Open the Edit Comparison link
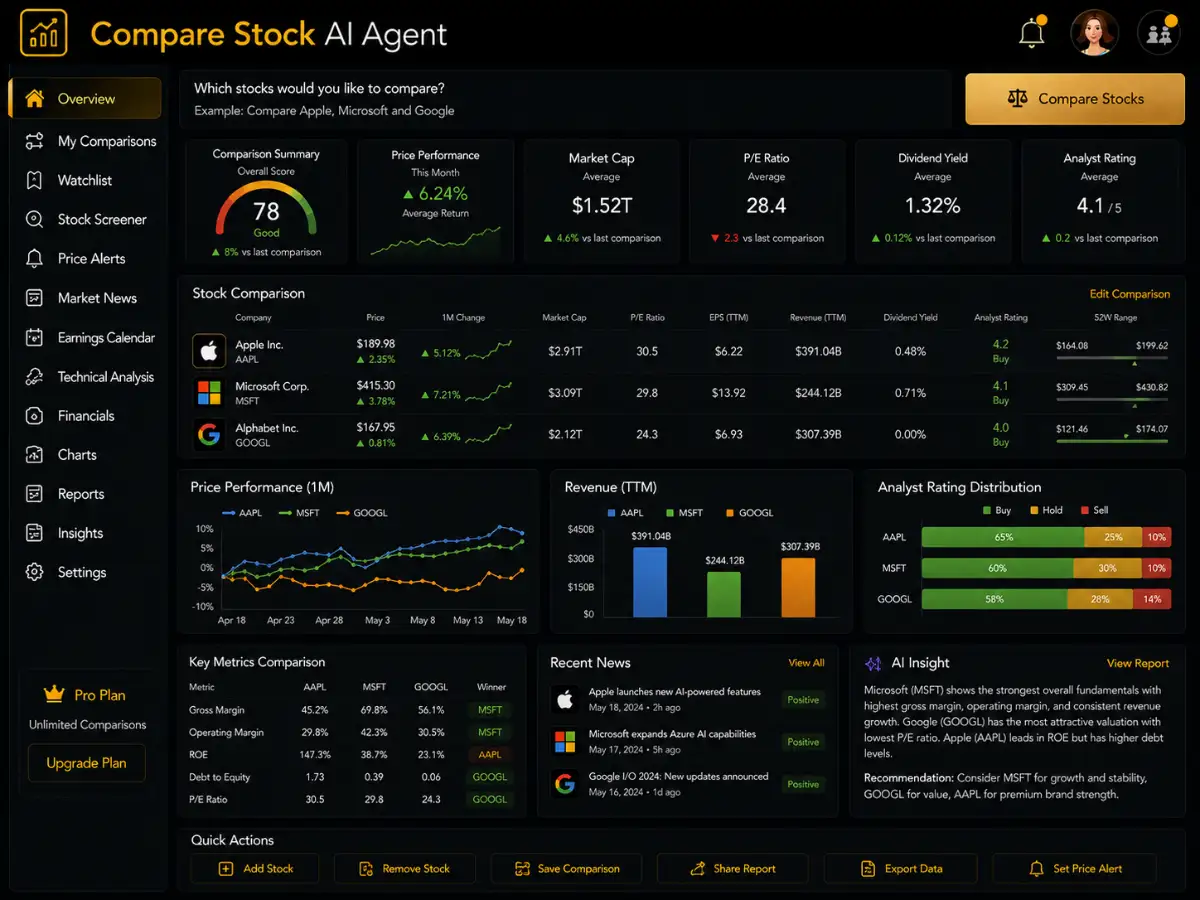This screenshot has width=1200, height=900. [x=1129, y=294]
